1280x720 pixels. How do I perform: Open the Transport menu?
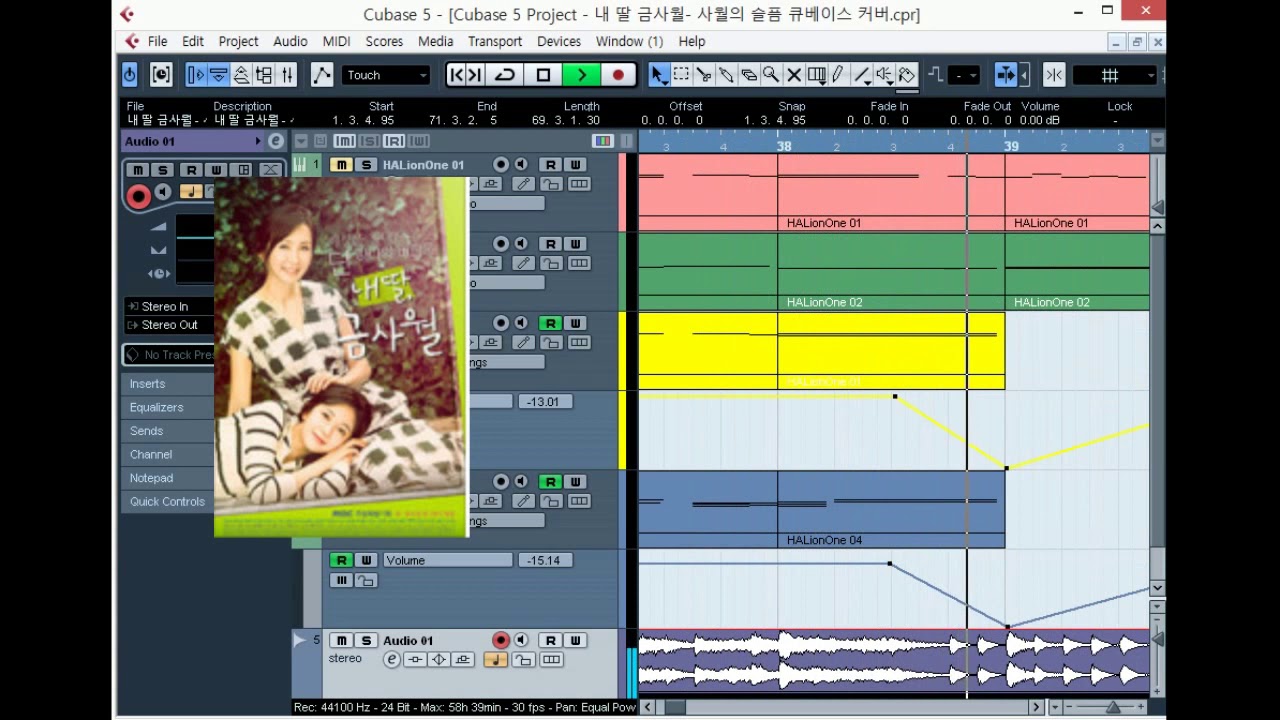[495, 41]
